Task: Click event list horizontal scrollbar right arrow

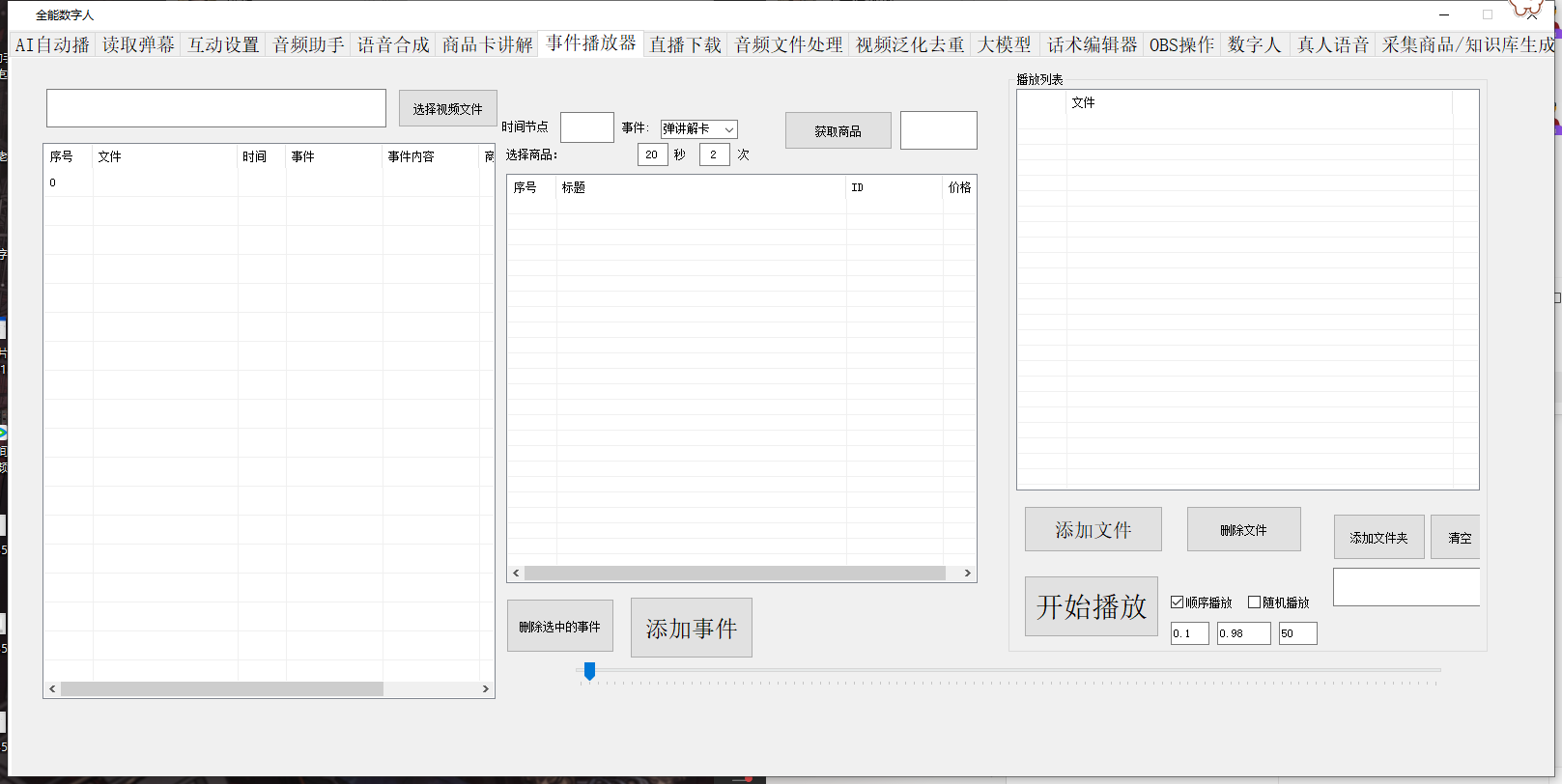Action: (485, 689)
